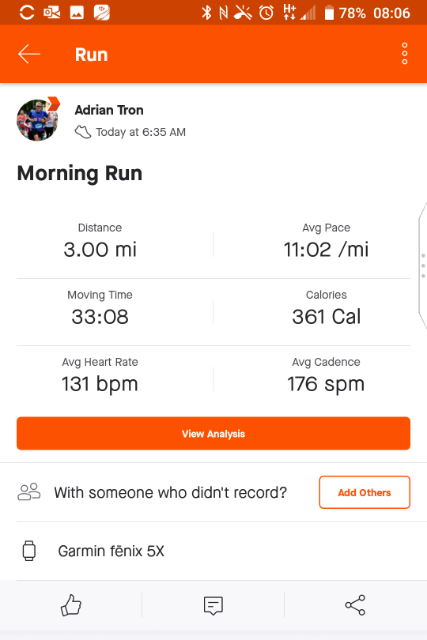Tap the Distance 3.00 mi stat

100,241
